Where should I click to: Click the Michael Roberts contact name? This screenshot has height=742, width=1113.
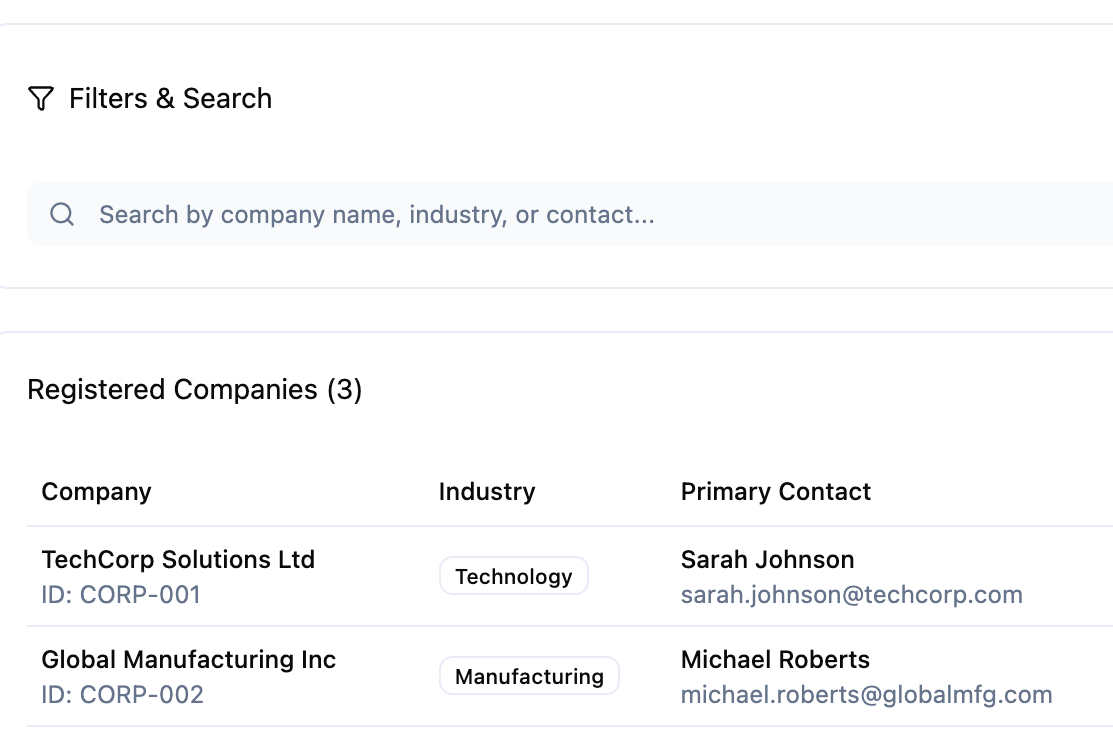coord(775,660)
